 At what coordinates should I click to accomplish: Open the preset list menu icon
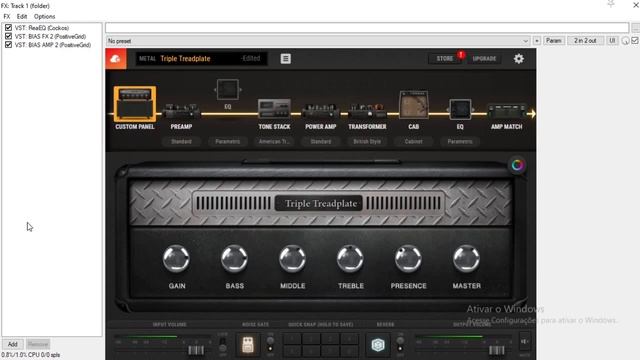286,59
